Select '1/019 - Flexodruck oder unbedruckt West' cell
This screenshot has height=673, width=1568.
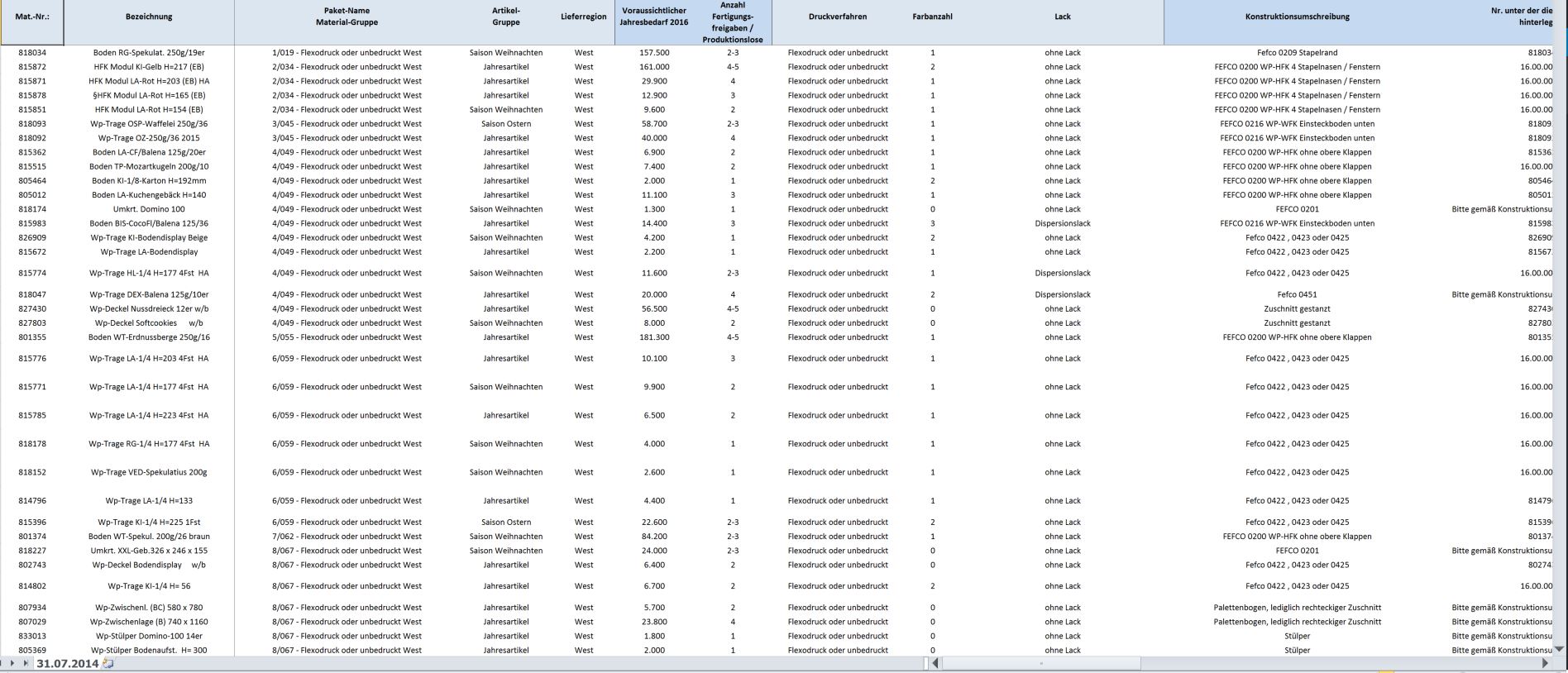[347, 52]
